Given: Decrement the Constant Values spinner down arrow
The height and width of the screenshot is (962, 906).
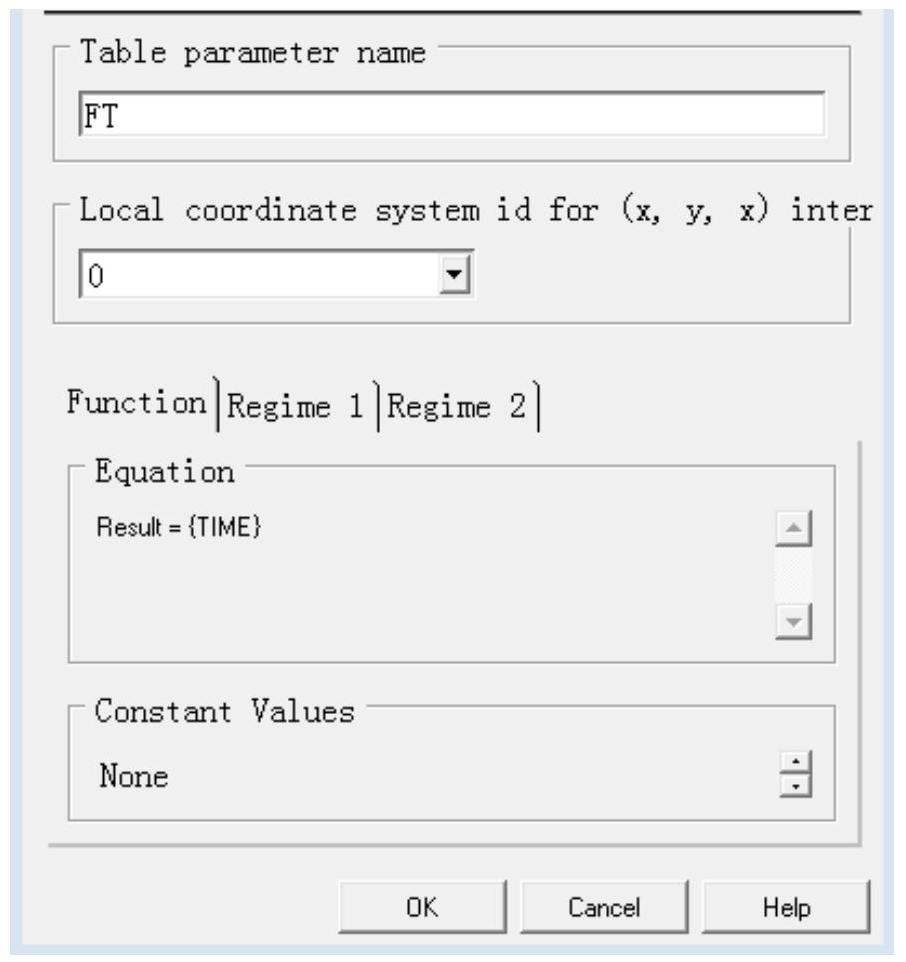Looking at the screenshot, I should click(x=796, y=785).
